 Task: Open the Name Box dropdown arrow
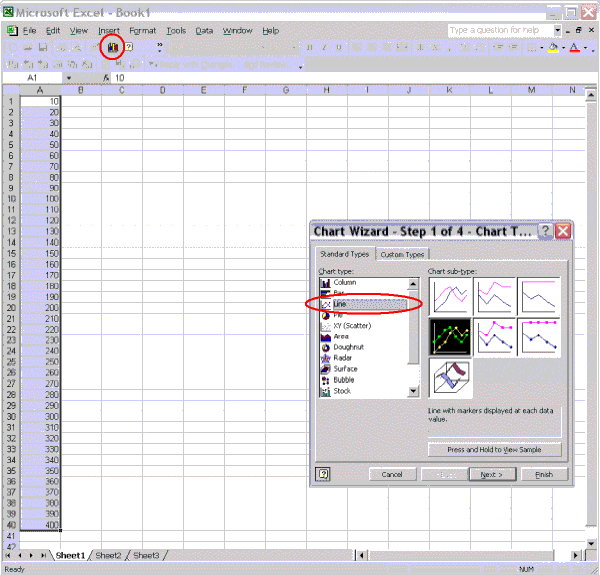[69, 78]
